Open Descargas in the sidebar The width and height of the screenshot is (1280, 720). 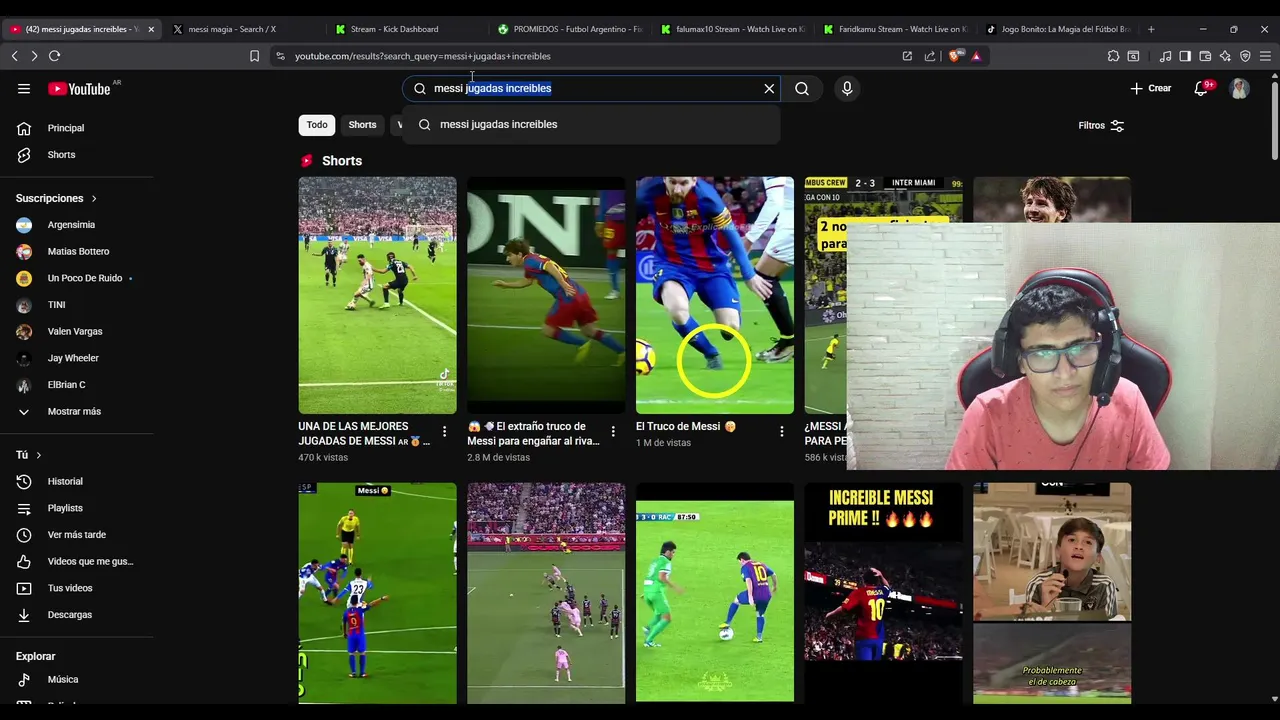[69, 615]
